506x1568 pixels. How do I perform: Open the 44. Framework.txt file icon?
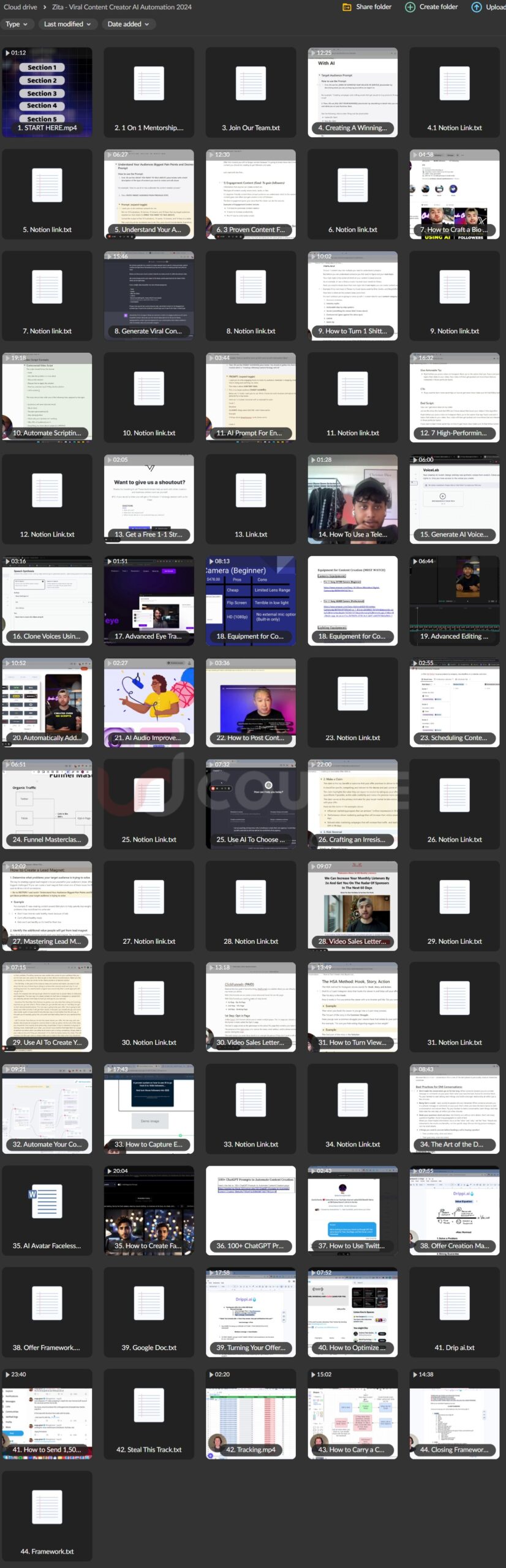(x=47, y=1507)
